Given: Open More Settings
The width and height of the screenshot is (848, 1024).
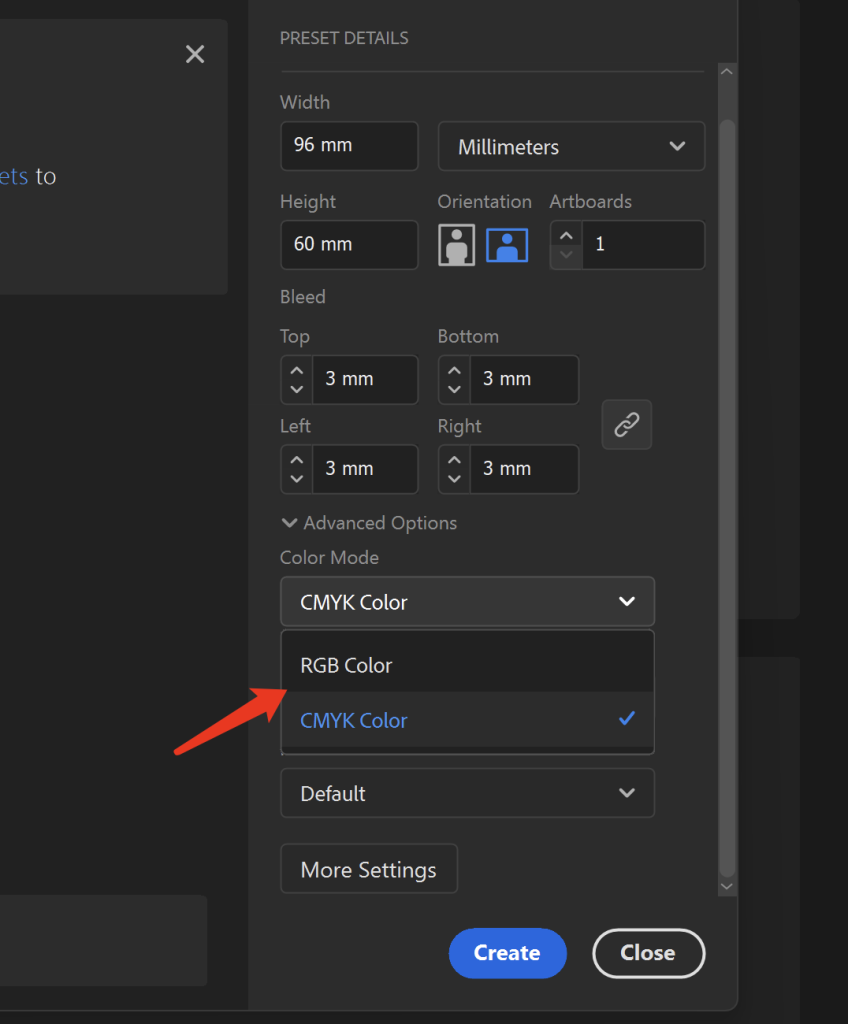Looking at the screenshot, I should (368, 869).
